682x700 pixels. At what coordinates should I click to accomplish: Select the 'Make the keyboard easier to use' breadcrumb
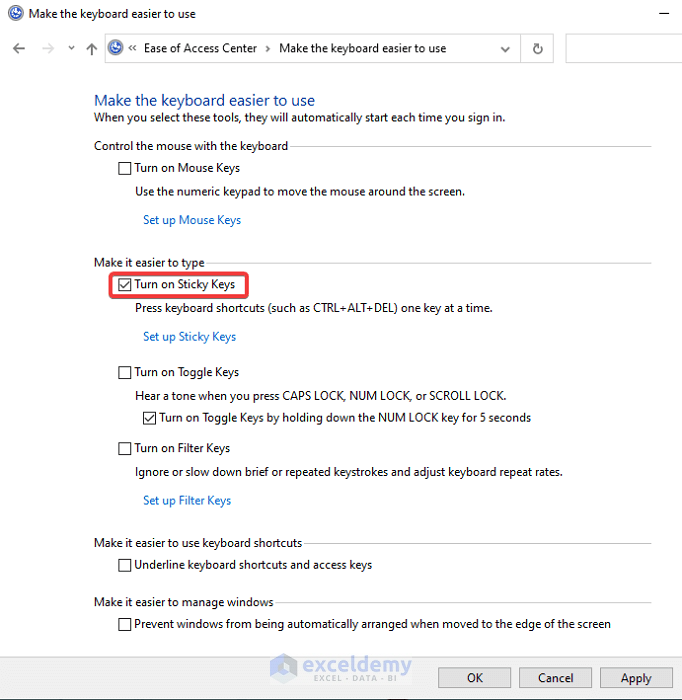[362, 48]
